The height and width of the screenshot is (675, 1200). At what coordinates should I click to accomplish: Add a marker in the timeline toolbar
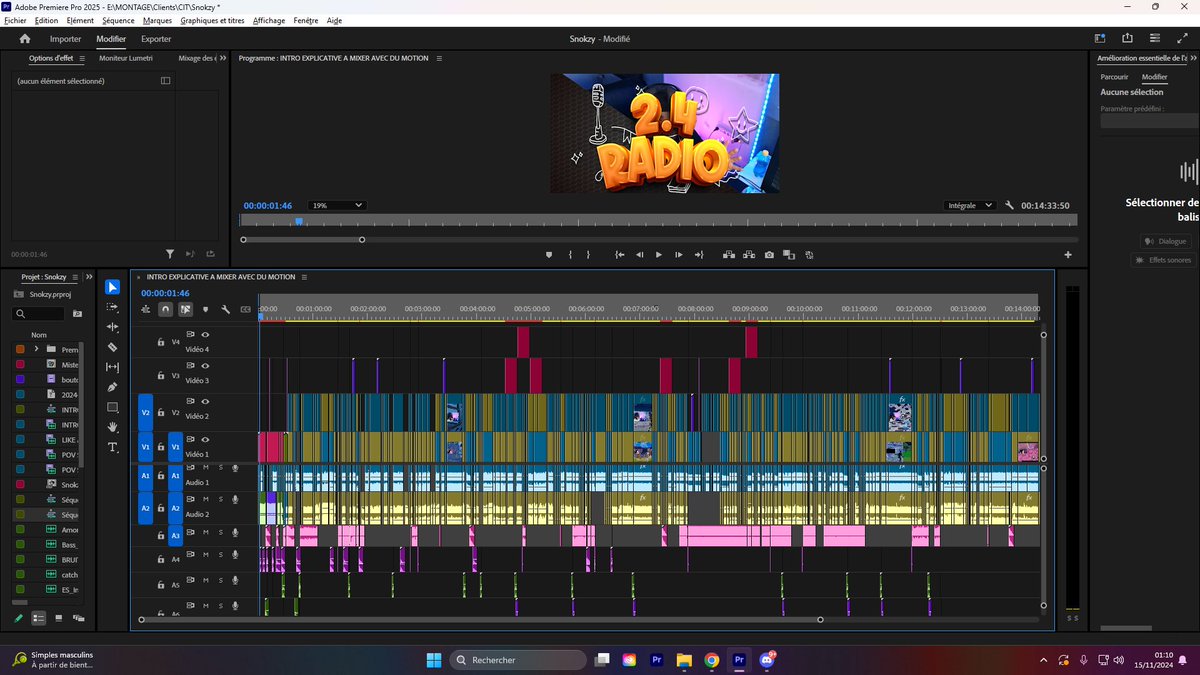[206, 310]
